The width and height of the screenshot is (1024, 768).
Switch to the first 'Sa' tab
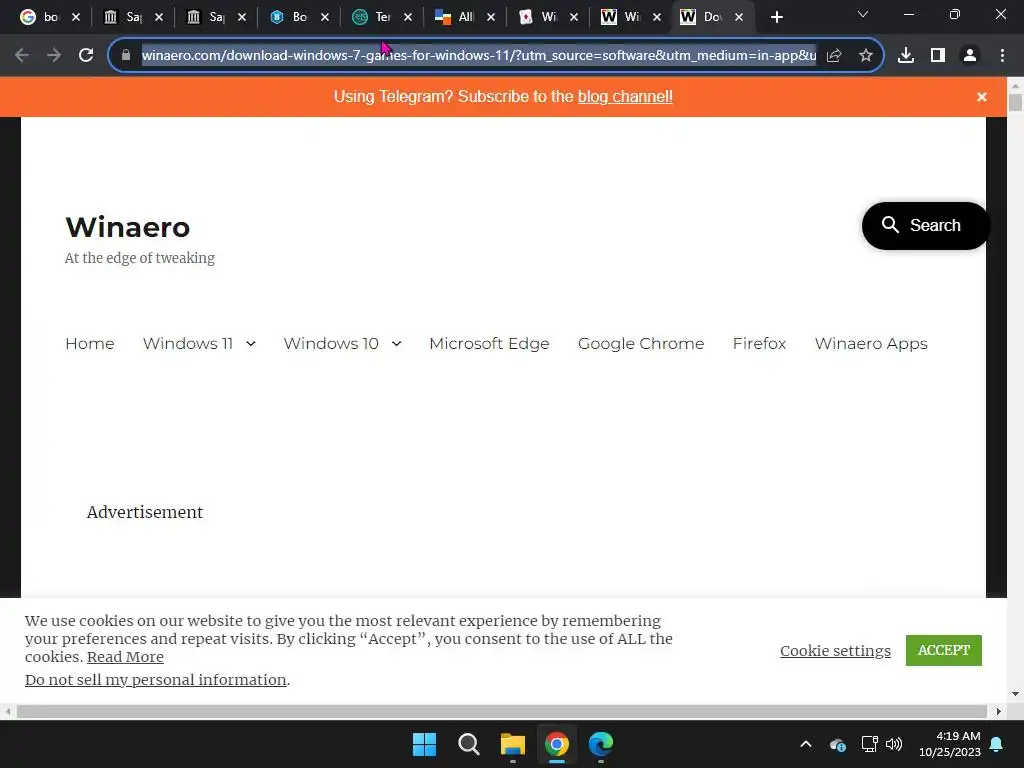(x=122, y=17)
